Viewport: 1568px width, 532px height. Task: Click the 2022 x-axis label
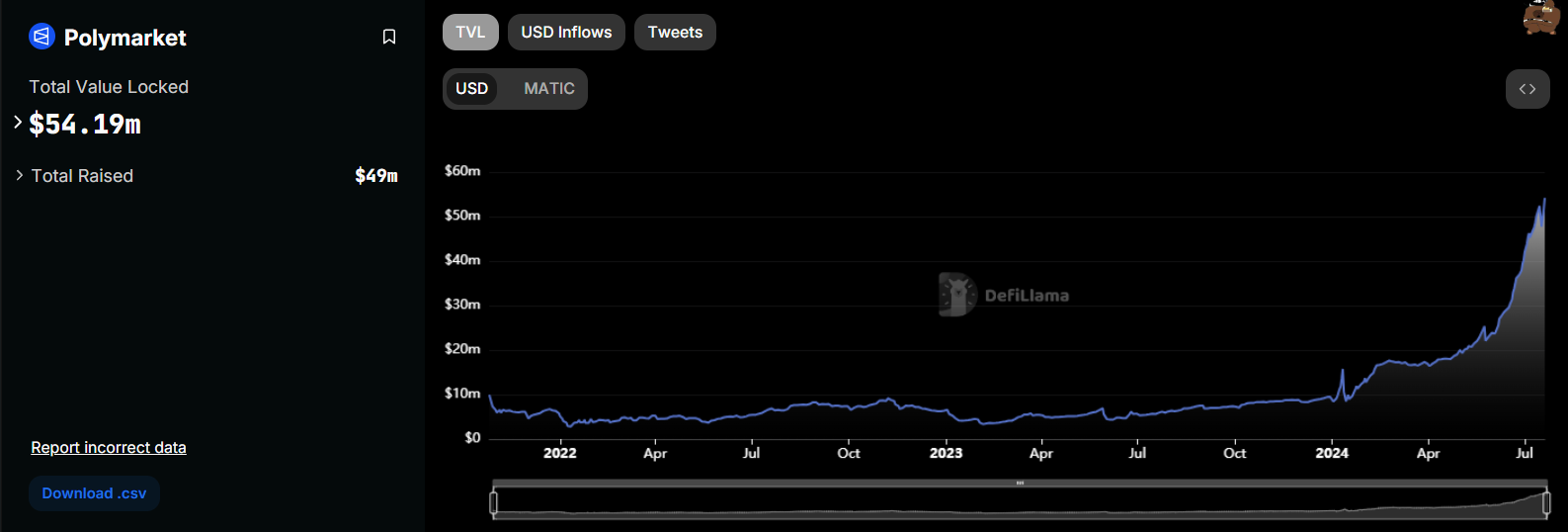pyautogui.click(x=560, y=453)
